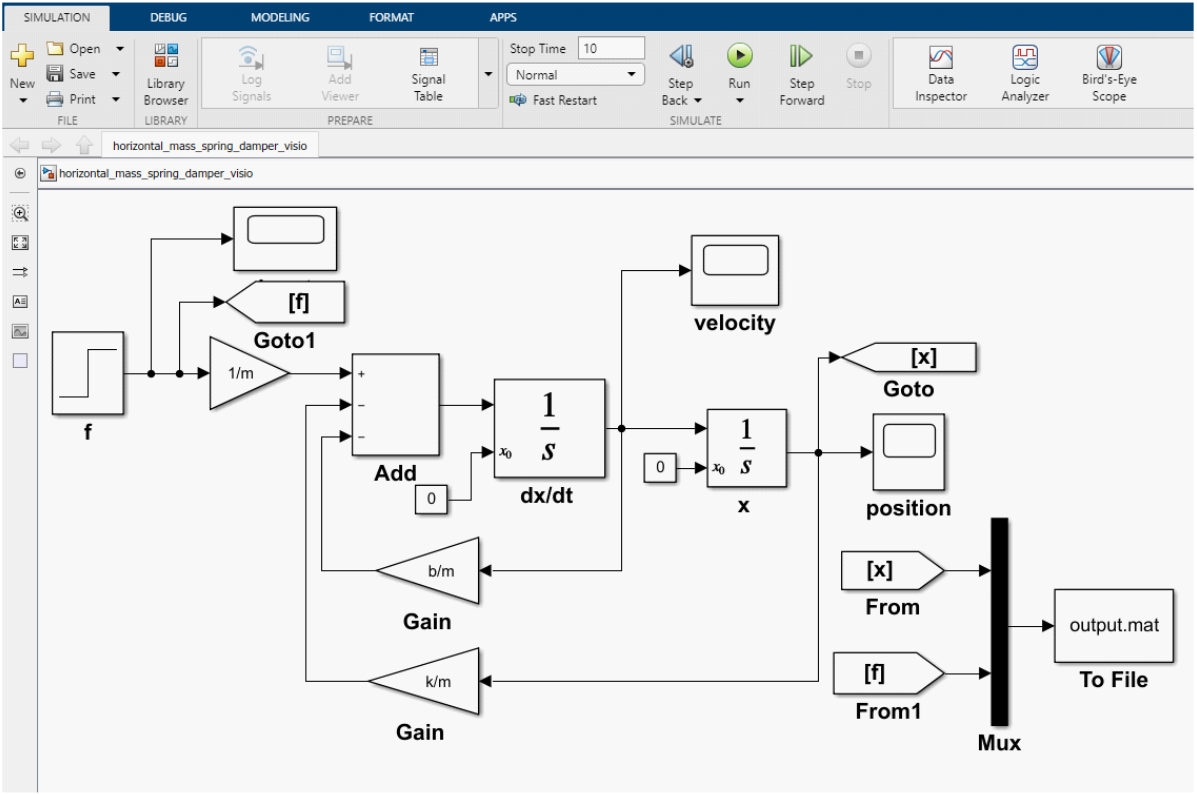Expand the Save dropdown arrow
The image size is (1197, 795).
[116, 73]
